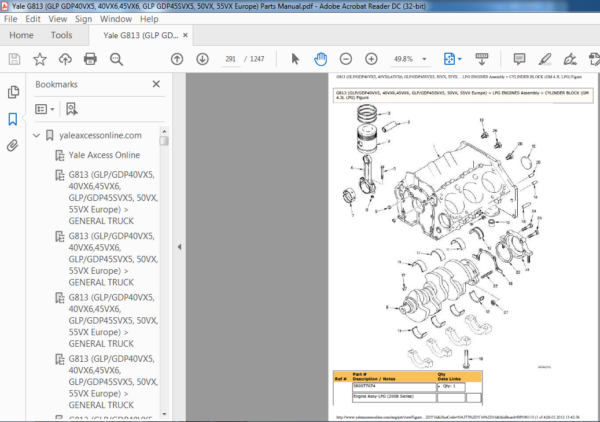Click the zoom percentage field 49.8%

[x=403, y=59]
